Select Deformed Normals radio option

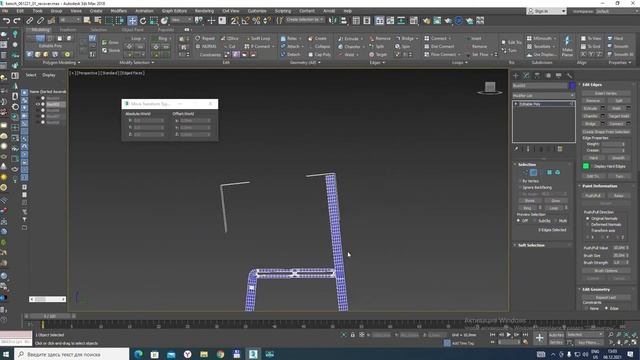[x=588, y=224]
